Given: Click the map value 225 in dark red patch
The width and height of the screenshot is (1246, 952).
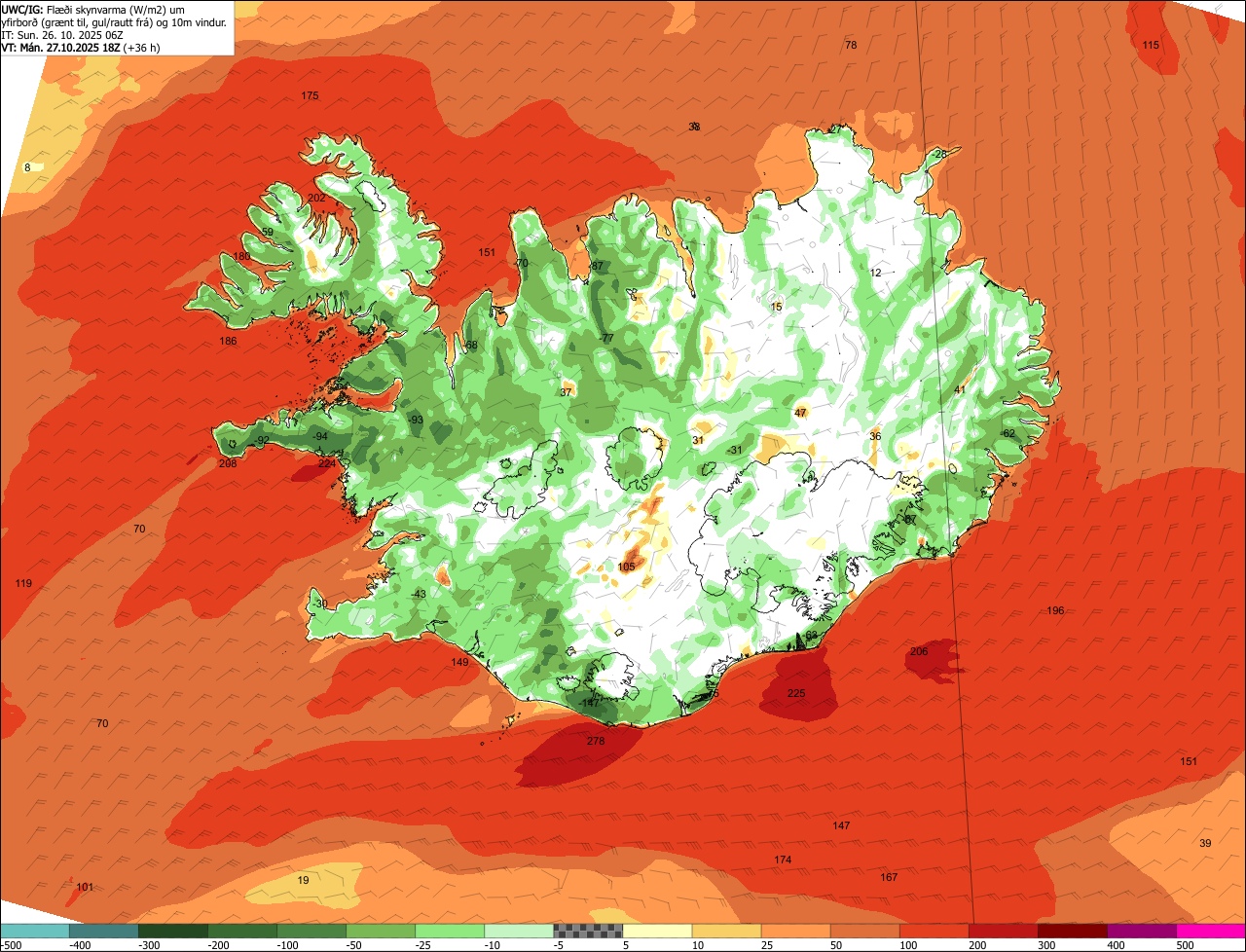Looking at the screenshot, I should pyautogui.click(x=796, y=693).
